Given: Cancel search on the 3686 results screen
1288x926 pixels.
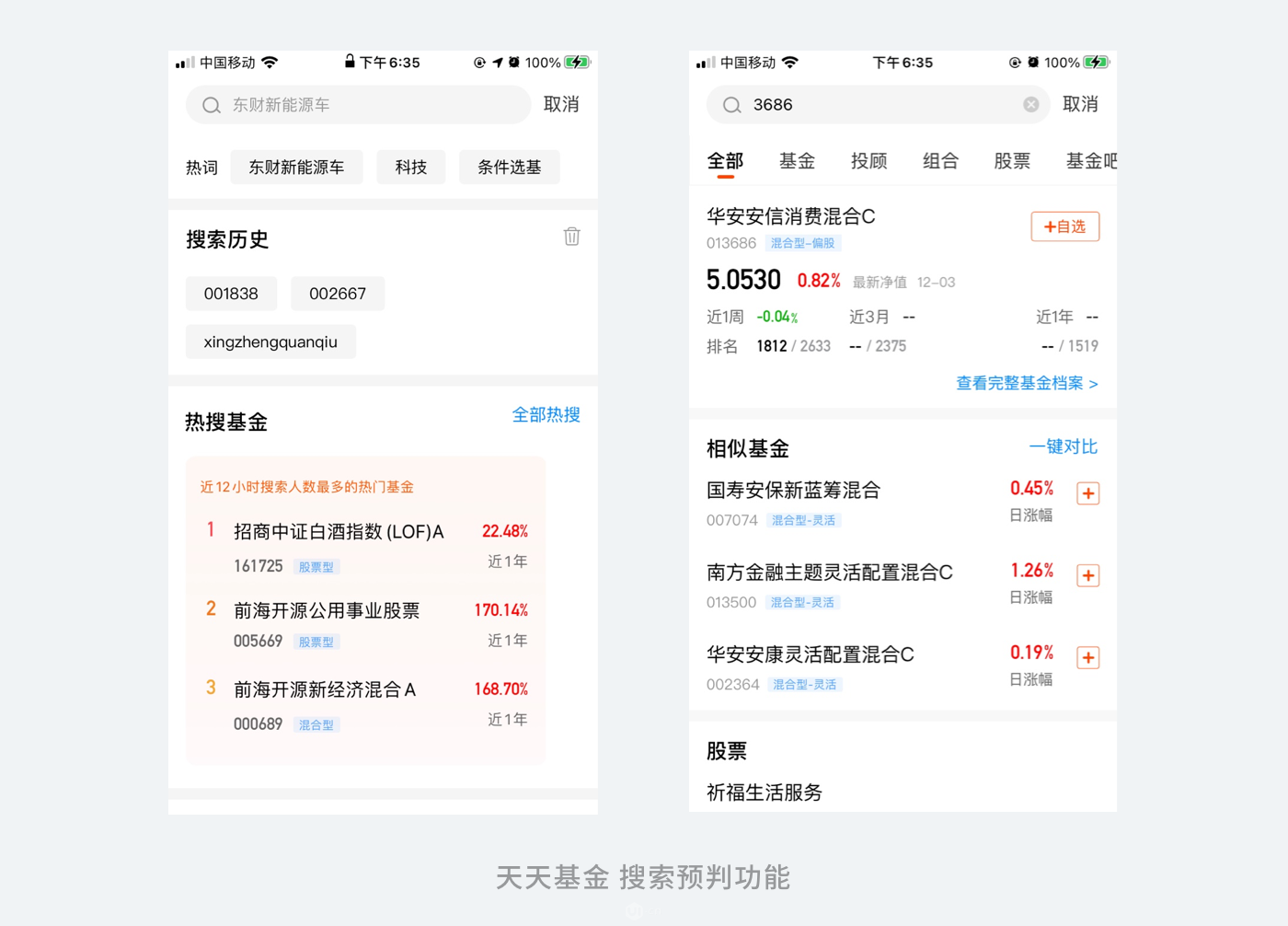Looking at the screenshot, I should pyautogui.click(x=1080, y=104).
